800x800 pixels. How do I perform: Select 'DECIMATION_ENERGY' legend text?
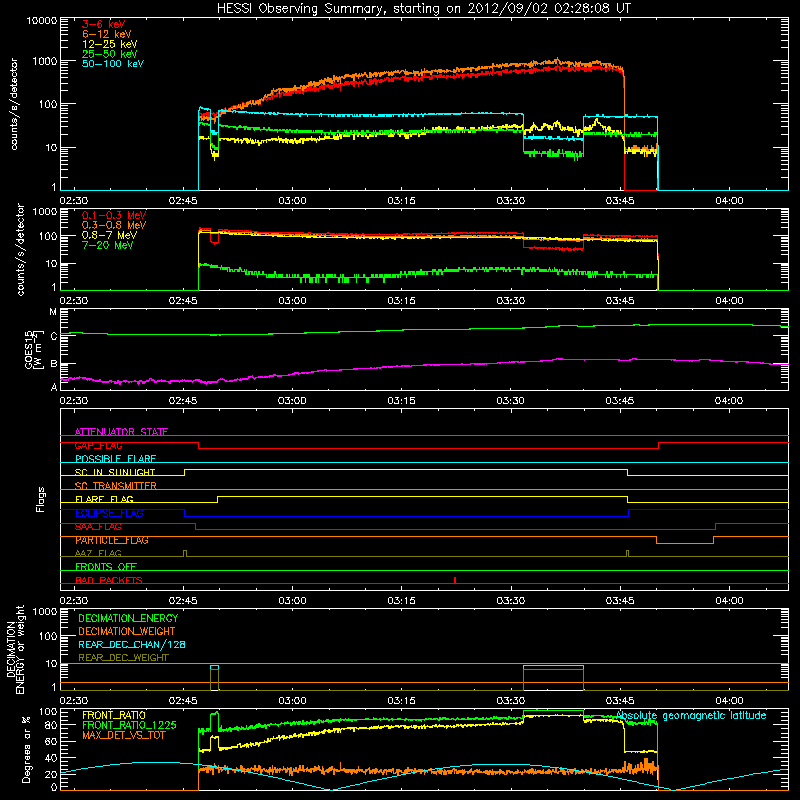click(x=129, y=618)
